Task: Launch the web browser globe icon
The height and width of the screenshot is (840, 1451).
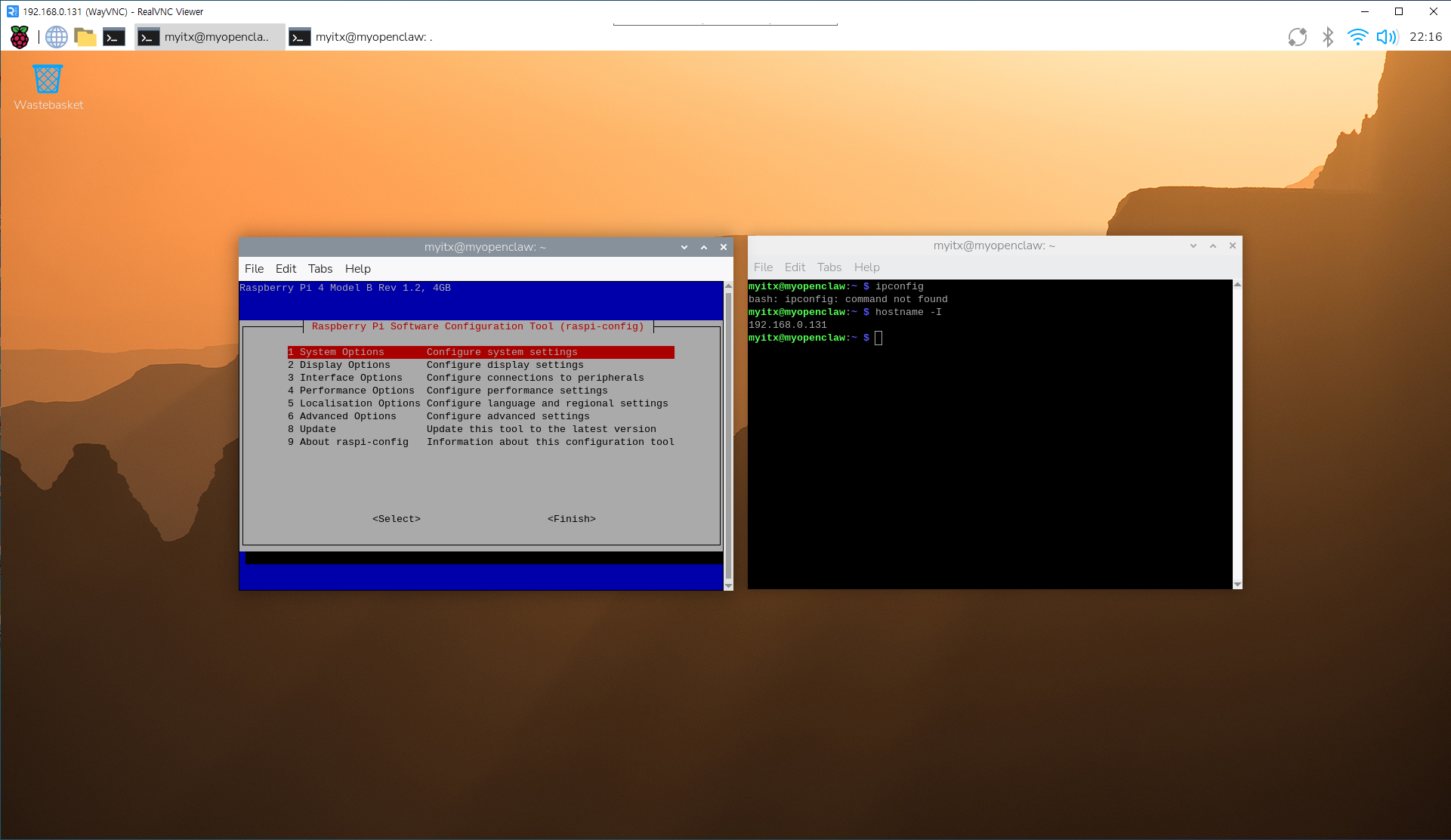Action: click(x=57, y=36)
